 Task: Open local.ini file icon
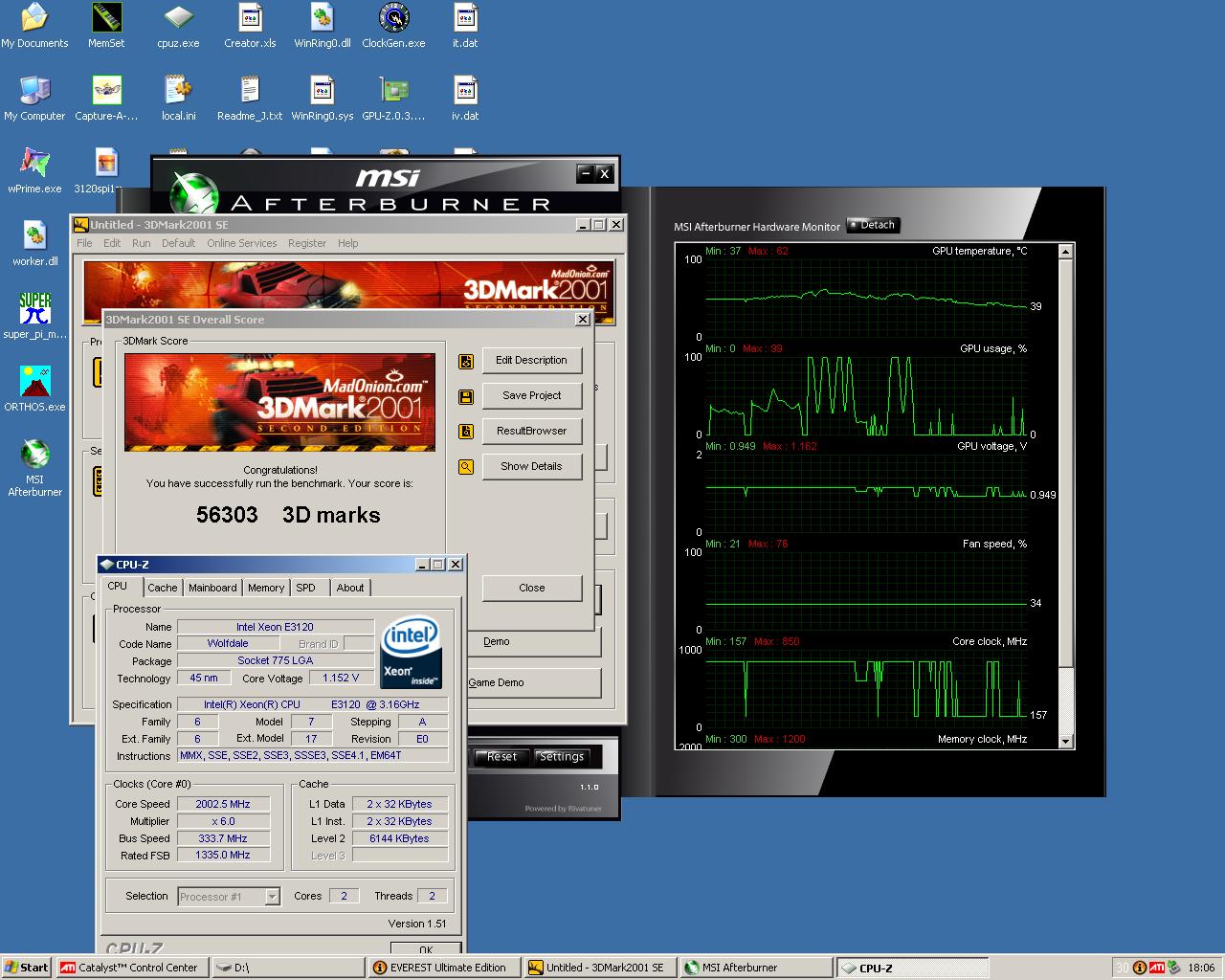point(178,99)
